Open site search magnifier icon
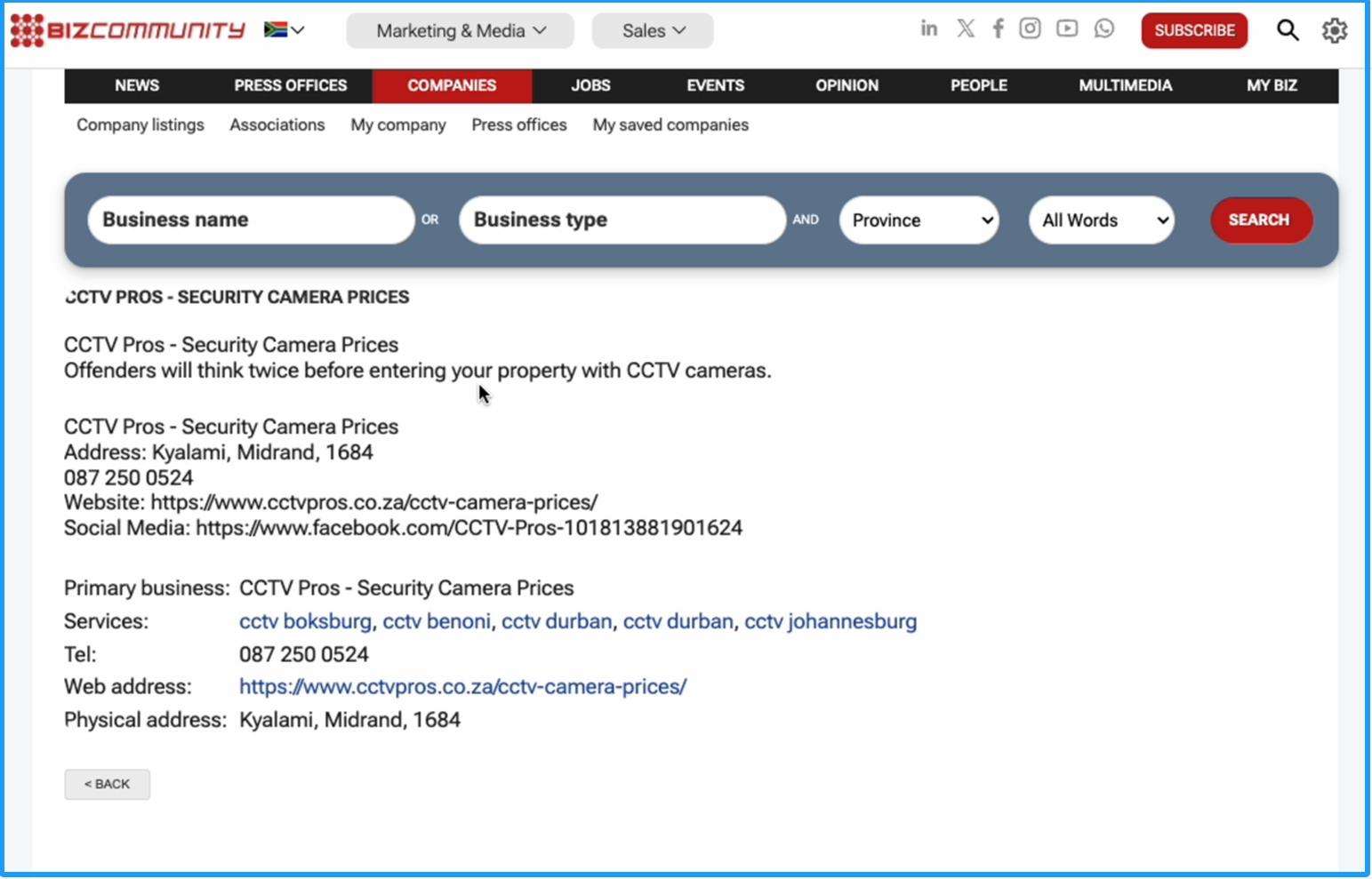Image resolution: width=1372 pixels, height=879 pixels. pos(1288,30)
